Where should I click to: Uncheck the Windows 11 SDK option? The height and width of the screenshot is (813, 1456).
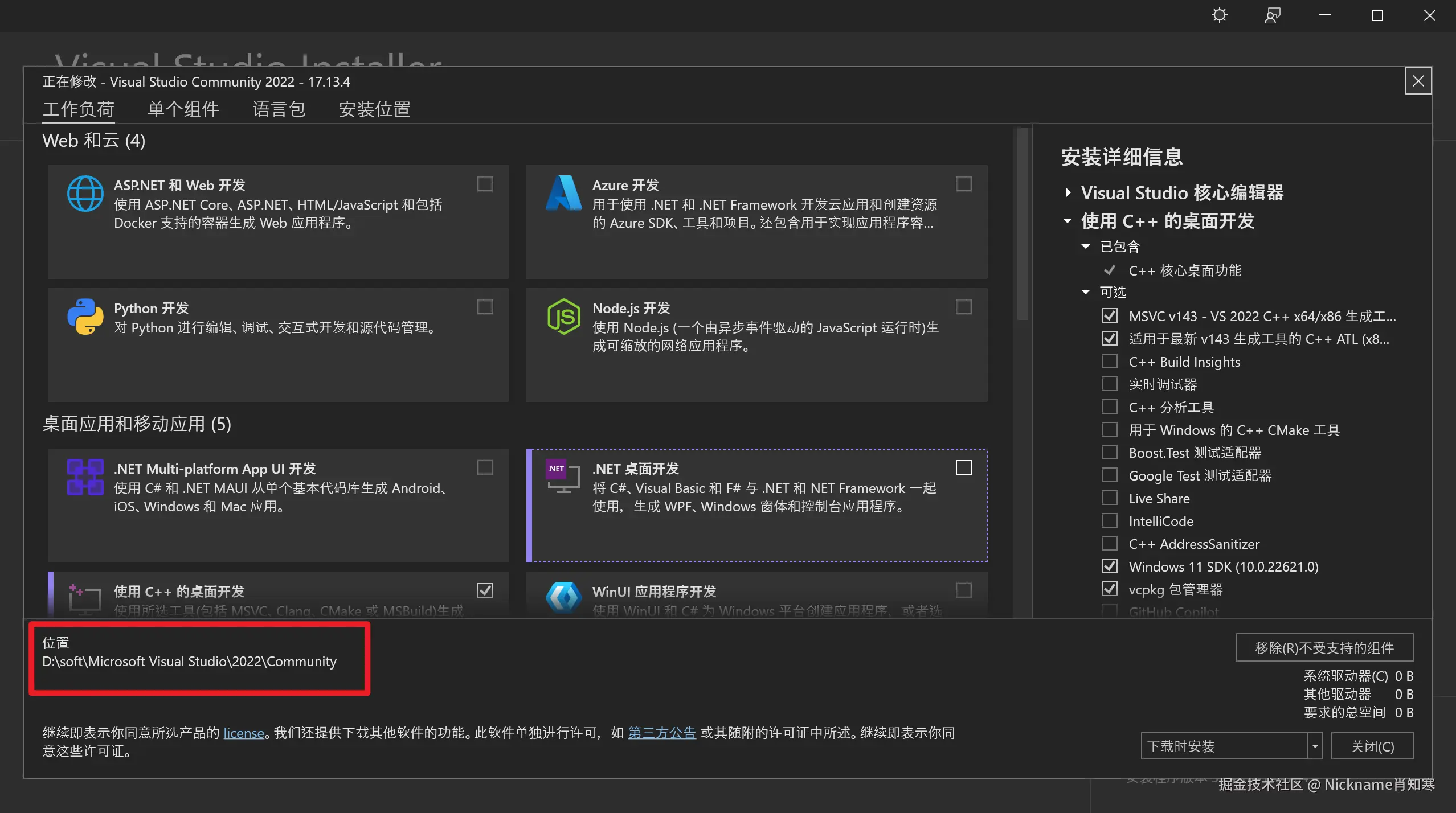(1110, 566)
